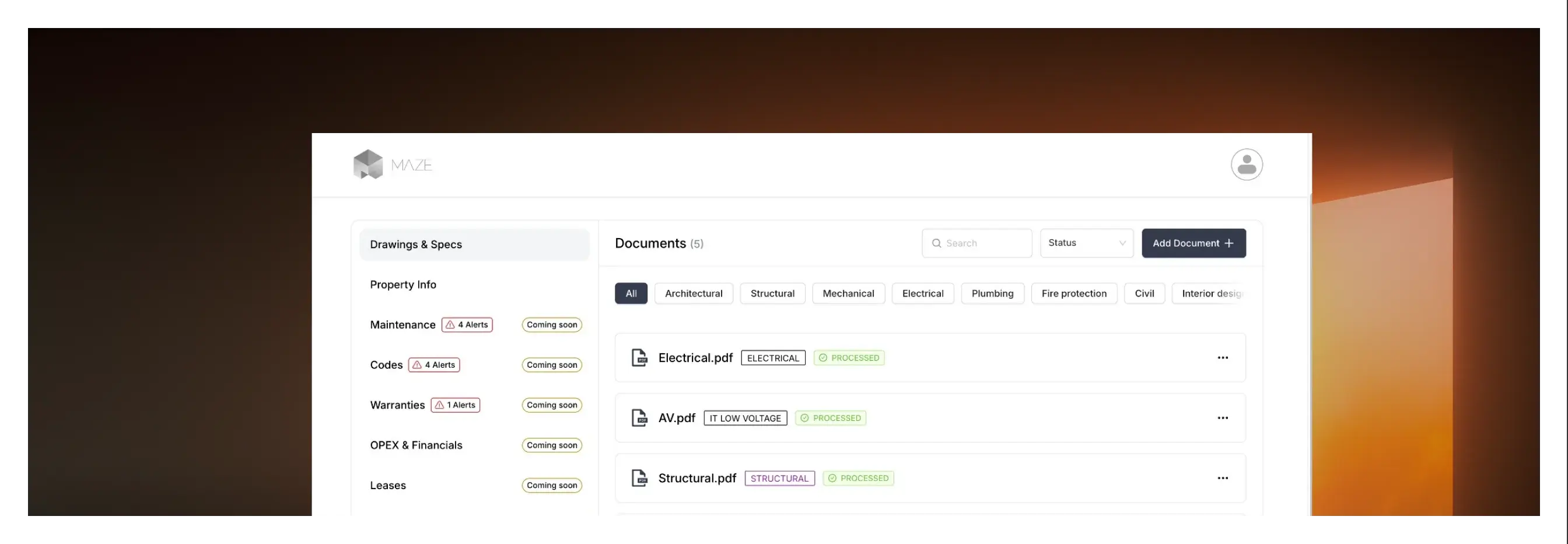
Task: Filter documents by Fire protection
Action: (1074, 294)
